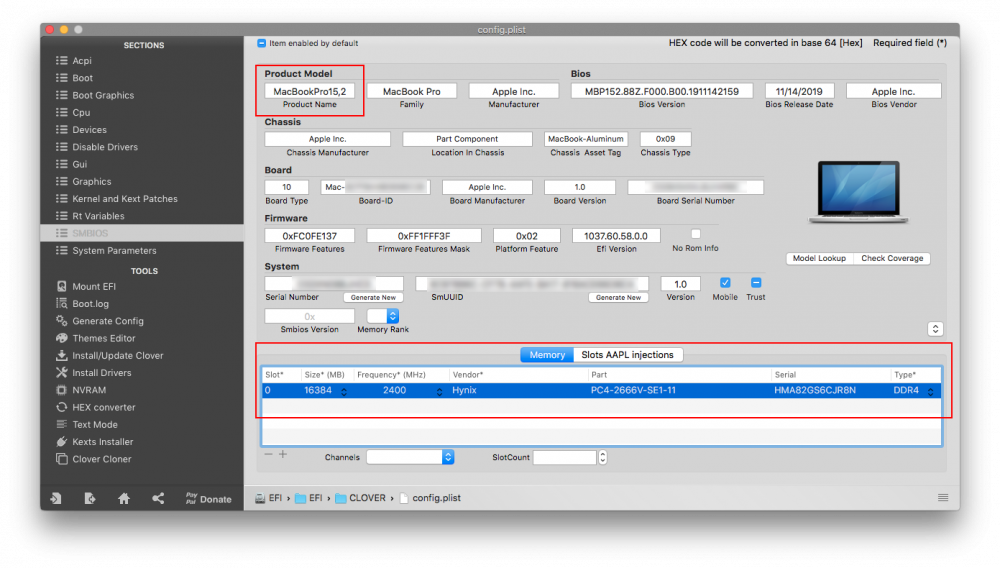Click the MacBook Pro model thumbnail
Image resolution: width=1000 pixels, height=568 pixels.
pyautogui.click(x=858, y=192)
